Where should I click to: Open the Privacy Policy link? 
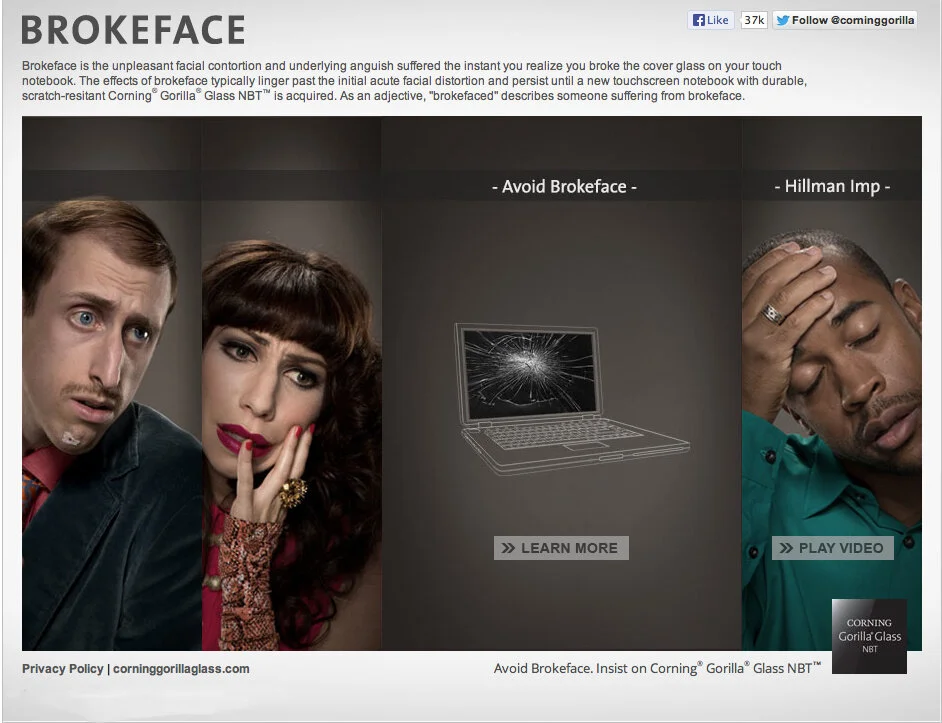click(62, 669)
